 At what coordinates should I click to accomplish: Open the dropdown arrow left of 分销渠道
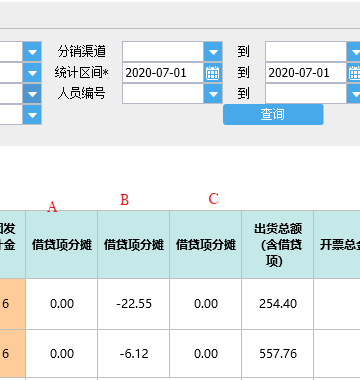[x=32, y=52]
